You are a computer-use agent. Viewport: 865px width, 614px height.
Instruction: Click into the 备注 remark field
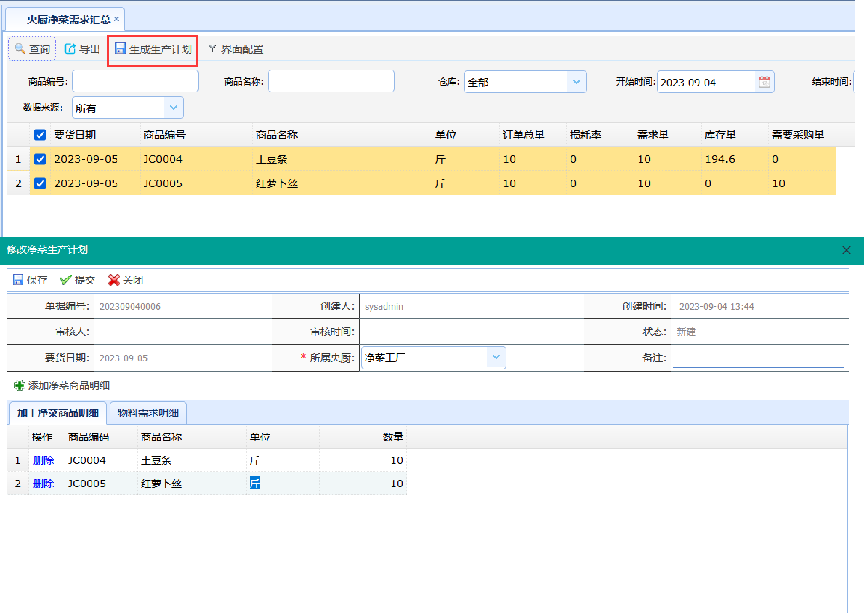coord(758,357)
